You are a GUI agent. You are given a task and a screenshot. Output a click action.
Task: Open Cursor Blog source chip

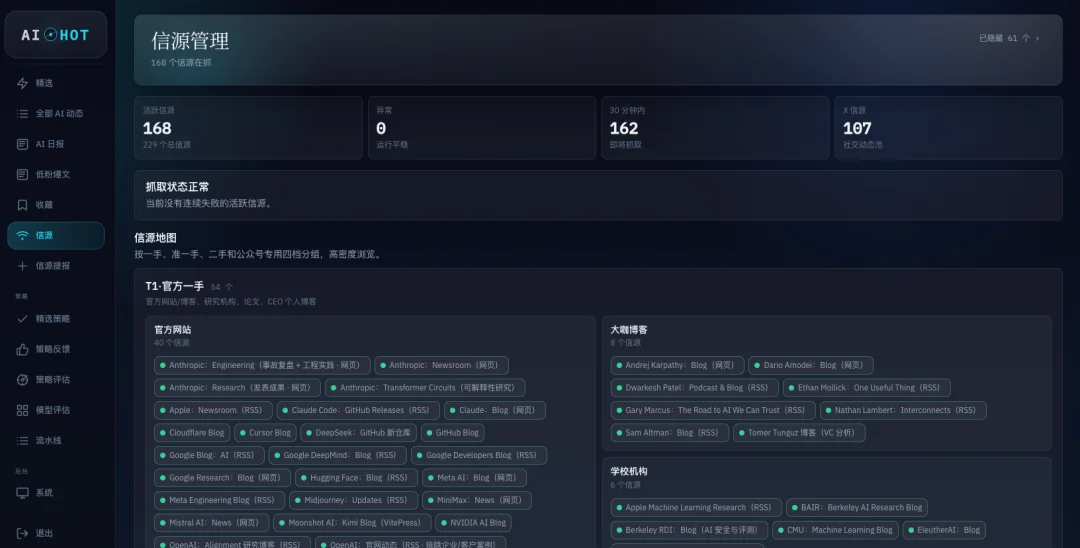point(265,433)
